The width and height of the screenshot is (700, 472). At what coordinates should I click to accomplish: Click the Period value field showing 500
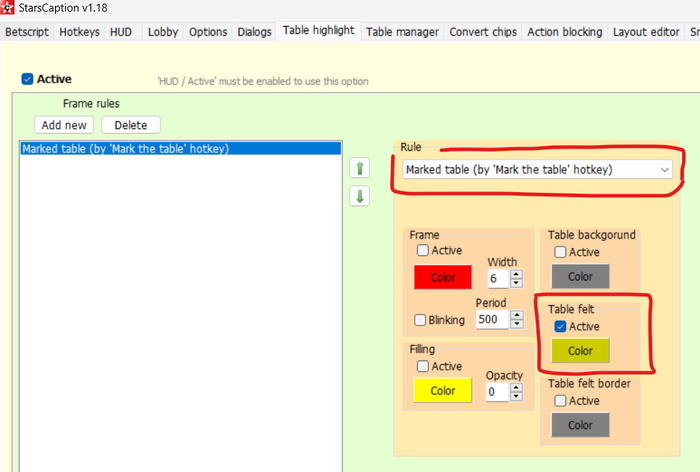pyautogui.click(x=493, y=320)
